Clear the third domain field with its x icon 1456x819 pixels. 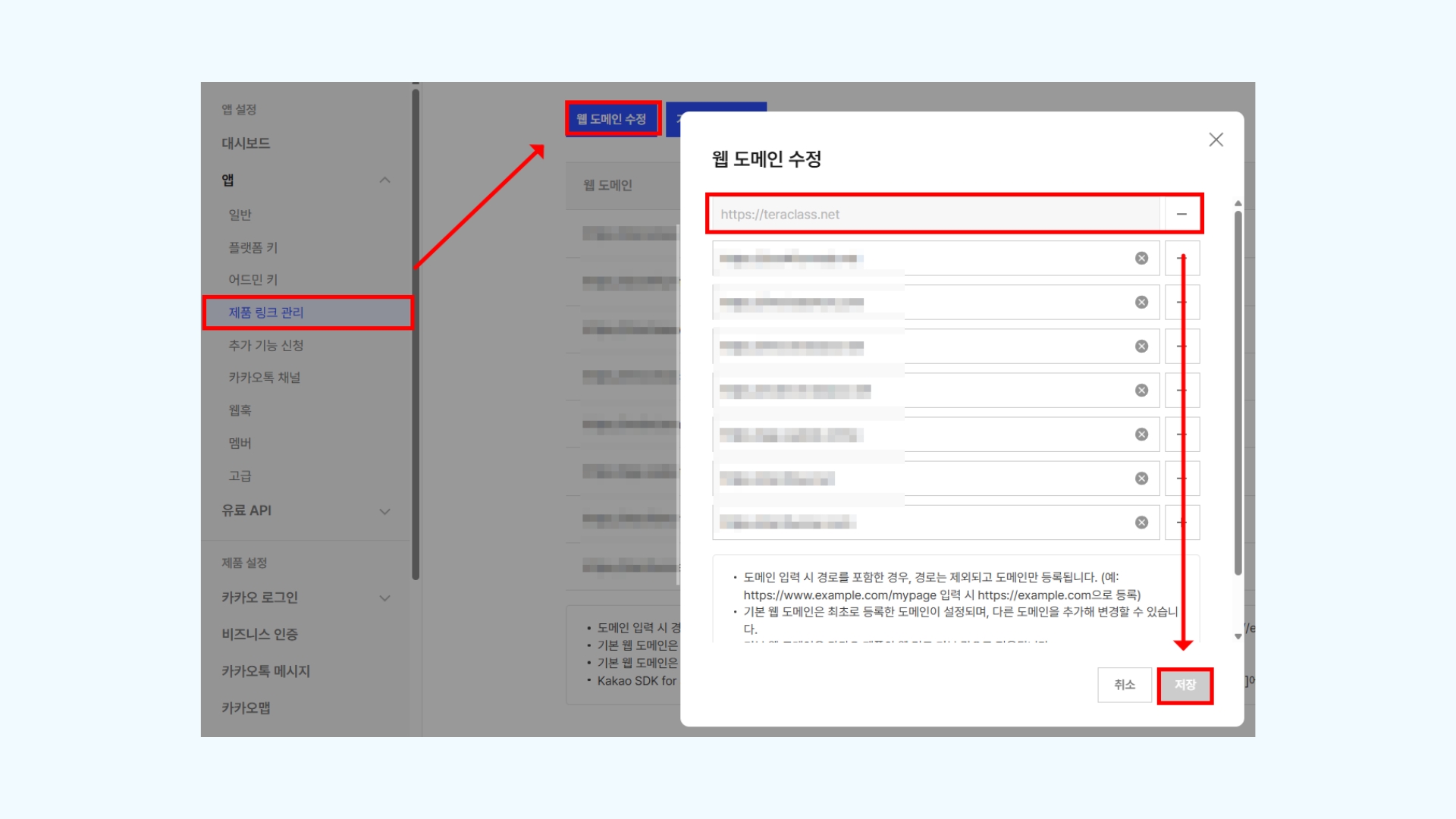(x=1141, y=303)
